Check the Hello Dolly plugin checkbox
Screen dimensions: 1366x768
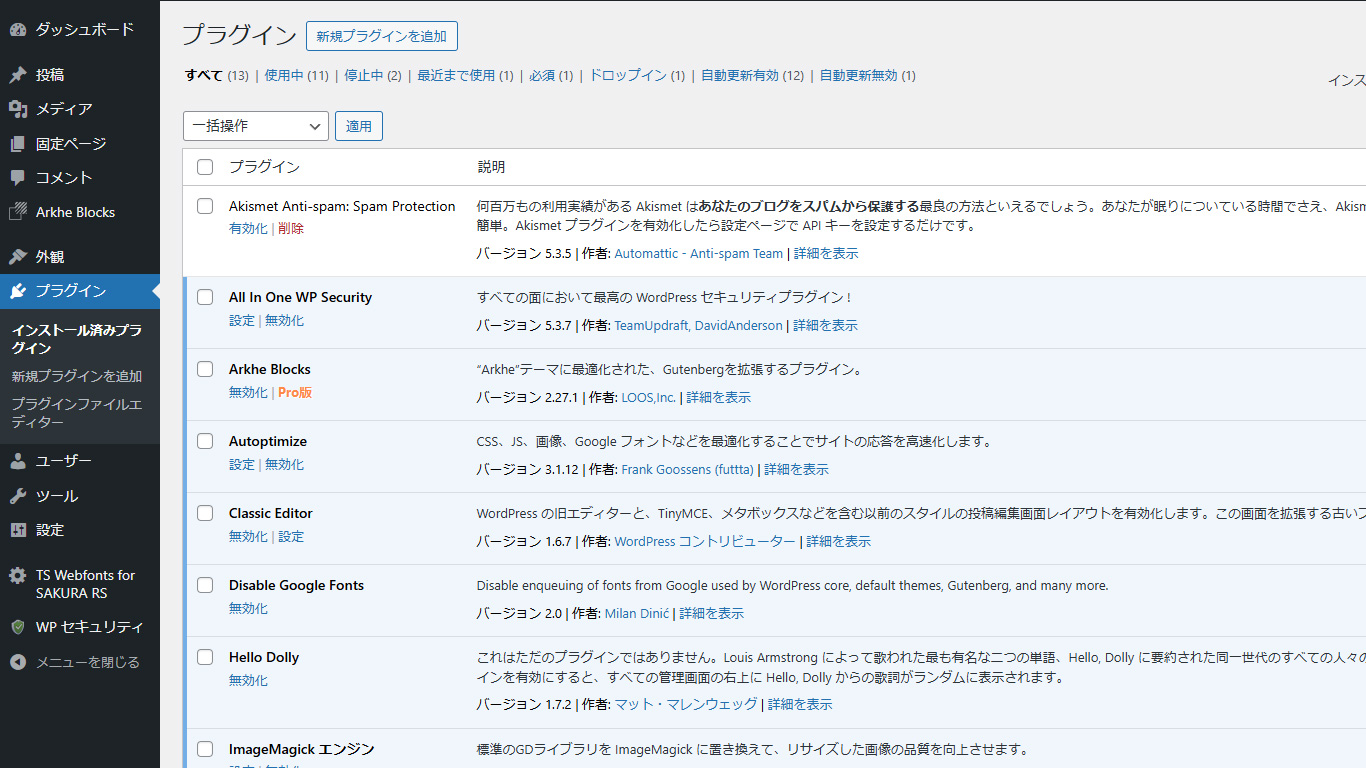[205, 657]
